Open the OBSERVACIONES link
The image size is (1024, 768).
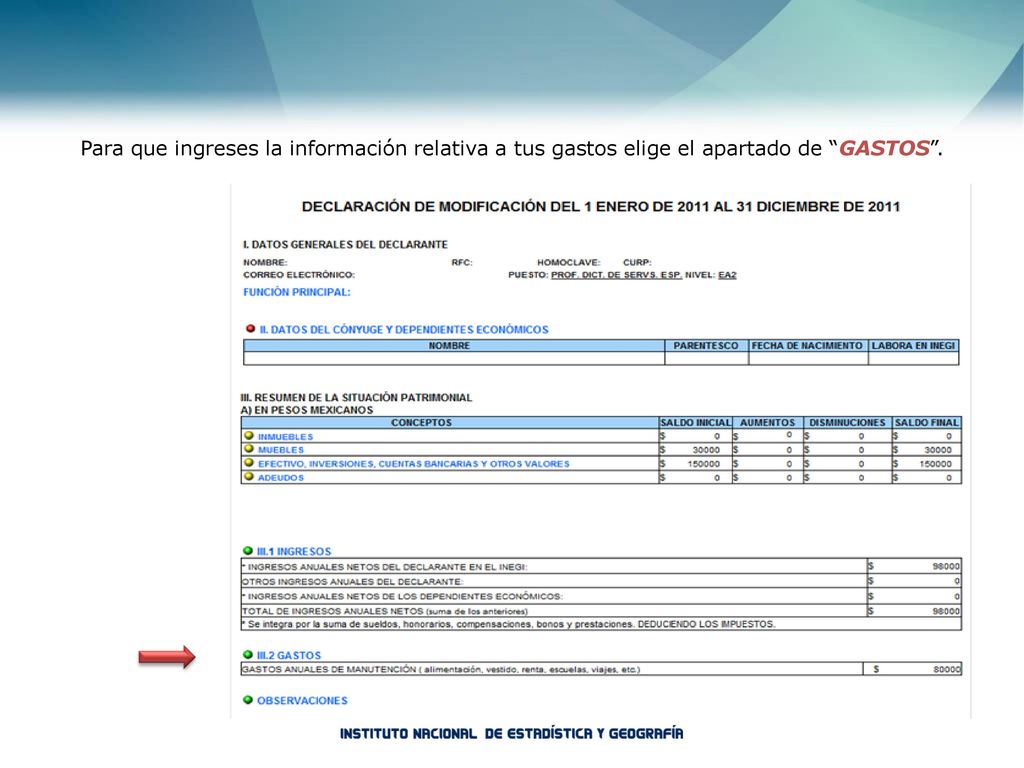tap(302, 701)
